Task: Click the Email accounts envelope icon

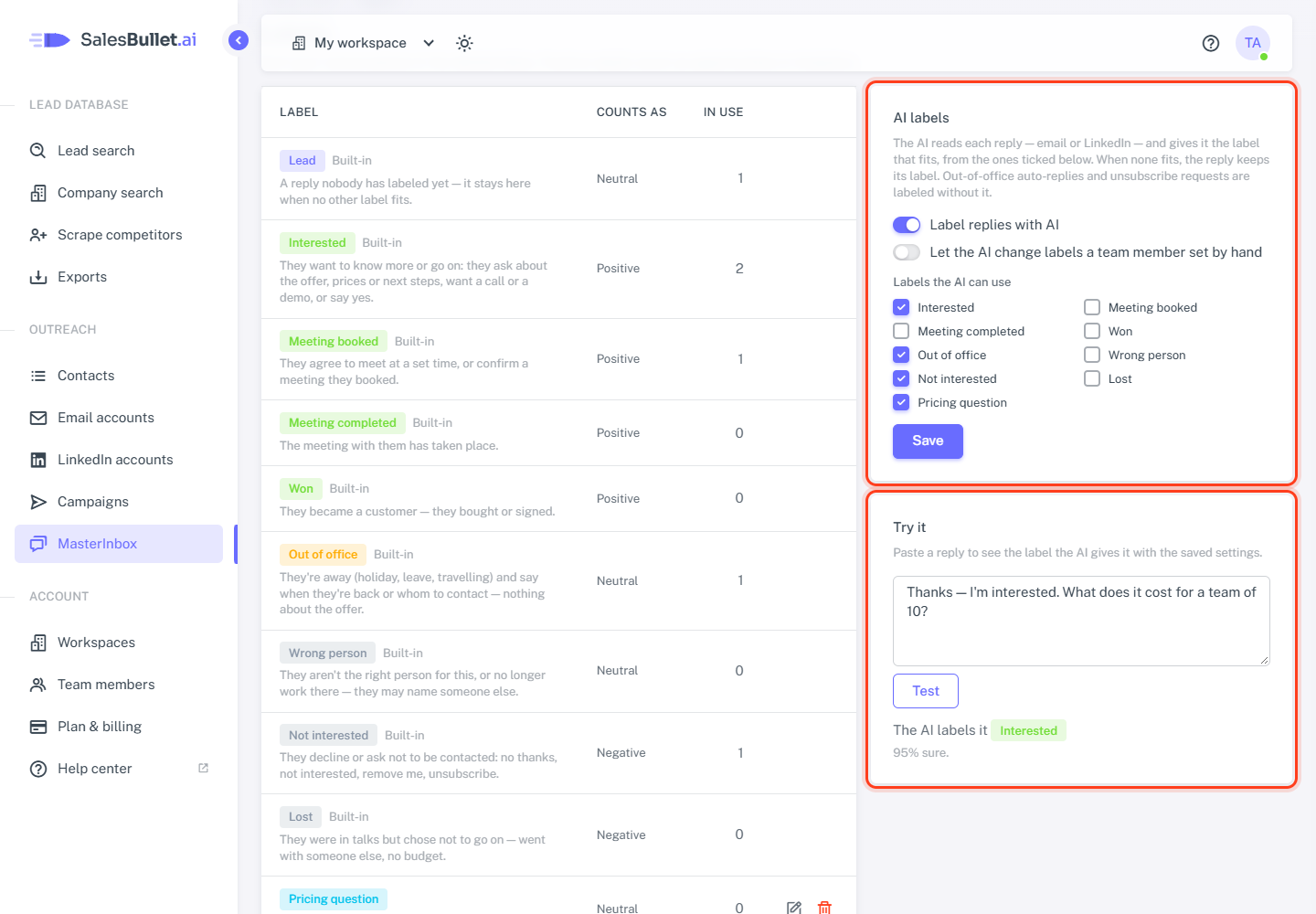Action: pos(38,418)
